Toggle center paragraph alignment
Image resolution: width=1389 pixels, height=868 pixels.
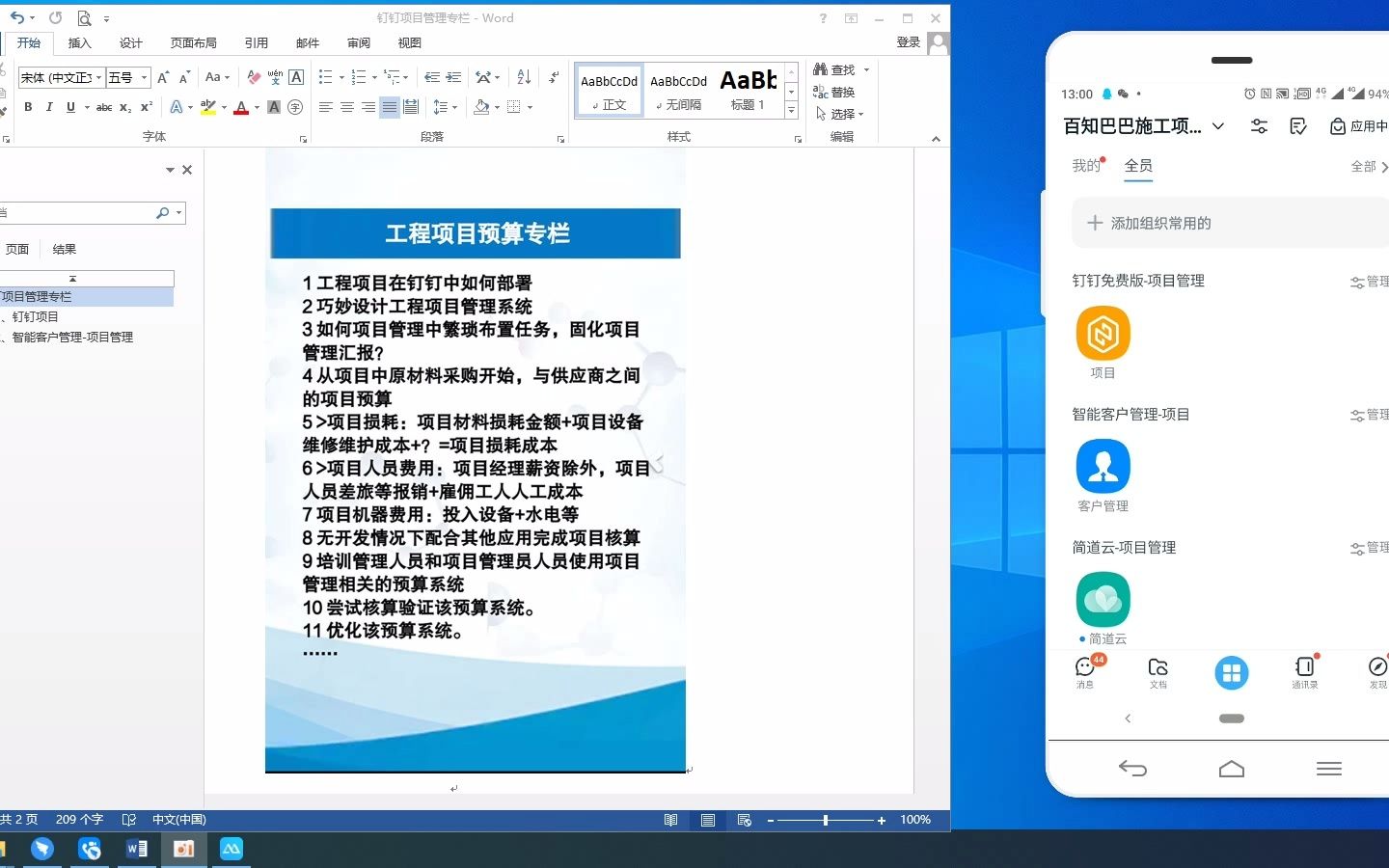coord(347,107)
